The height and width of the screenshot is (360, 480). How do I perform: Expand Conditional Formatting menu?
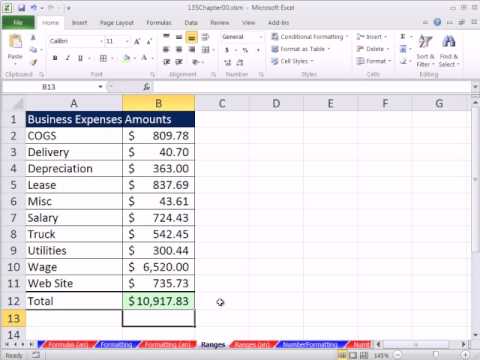point(310,37)
